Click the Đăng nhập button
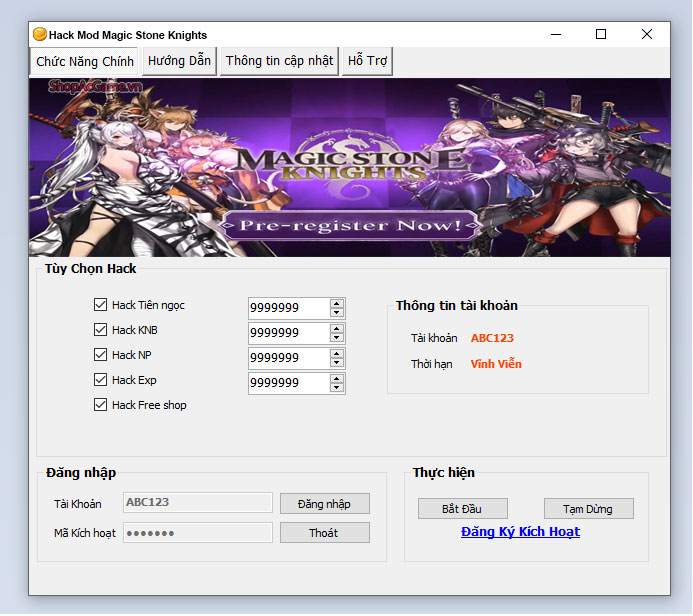The image size is (693, 616). tap(324, 504)
